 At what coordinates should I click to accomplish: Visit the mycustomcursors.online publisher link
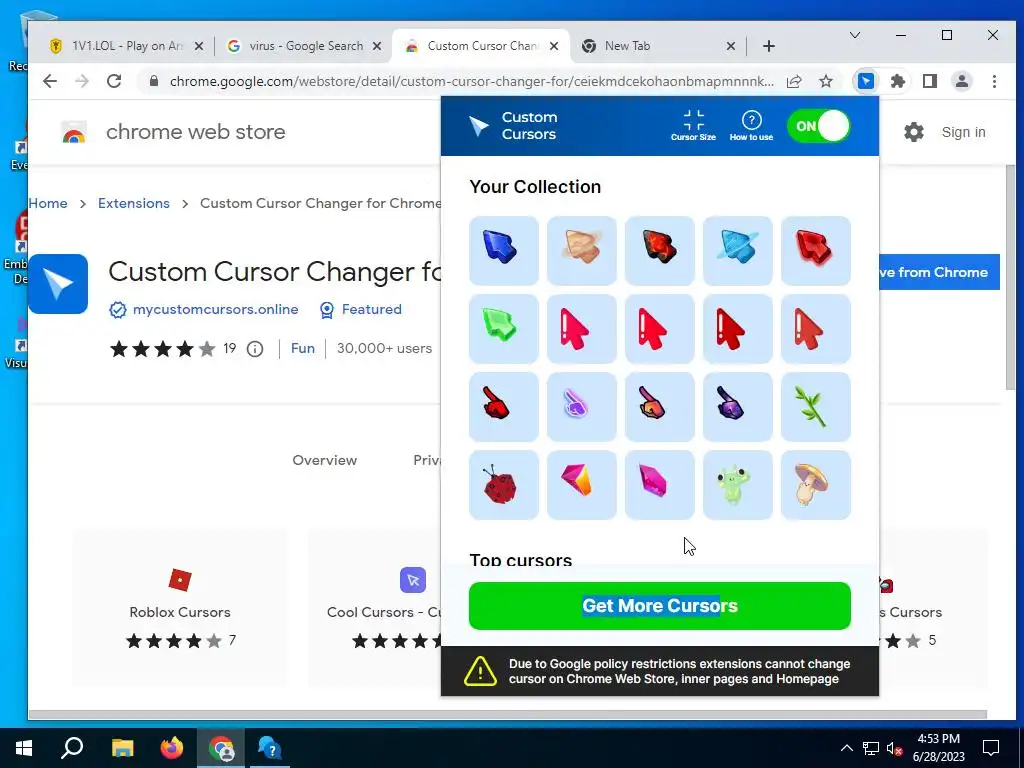coord(216,310)
